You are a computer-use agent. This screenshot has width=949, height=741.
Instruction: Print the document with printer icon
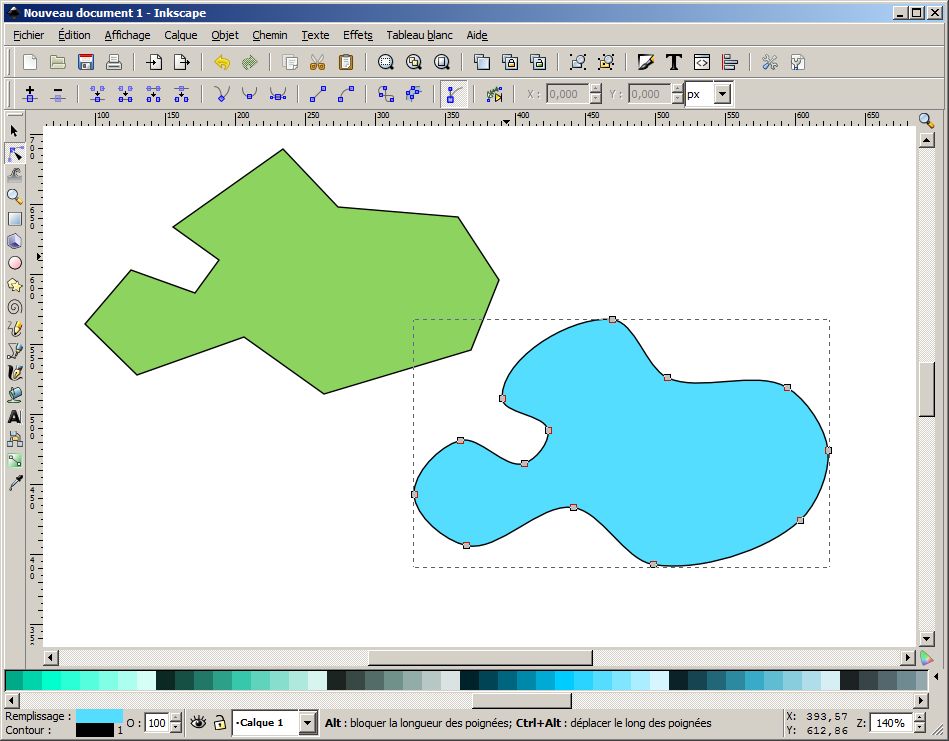click(x=114, y=62)
